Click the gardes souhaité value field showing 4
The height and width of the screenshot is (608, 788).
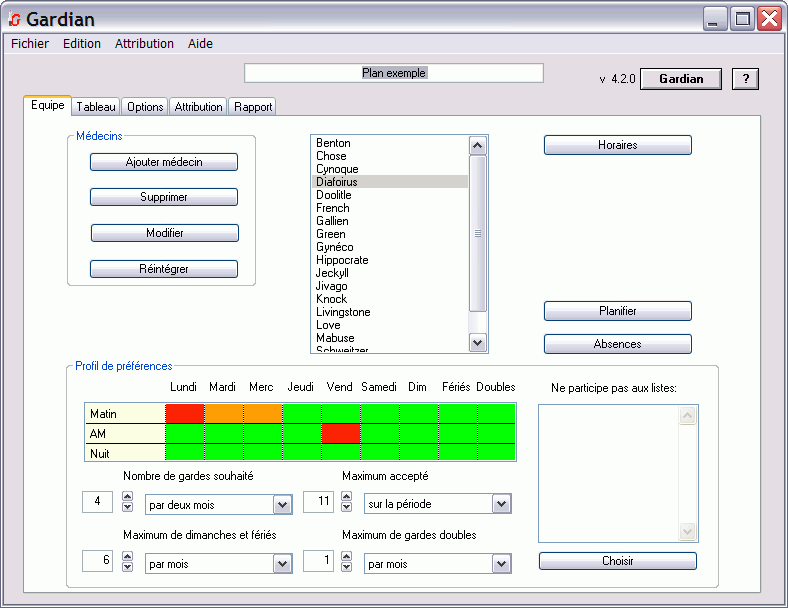(97, 501)
